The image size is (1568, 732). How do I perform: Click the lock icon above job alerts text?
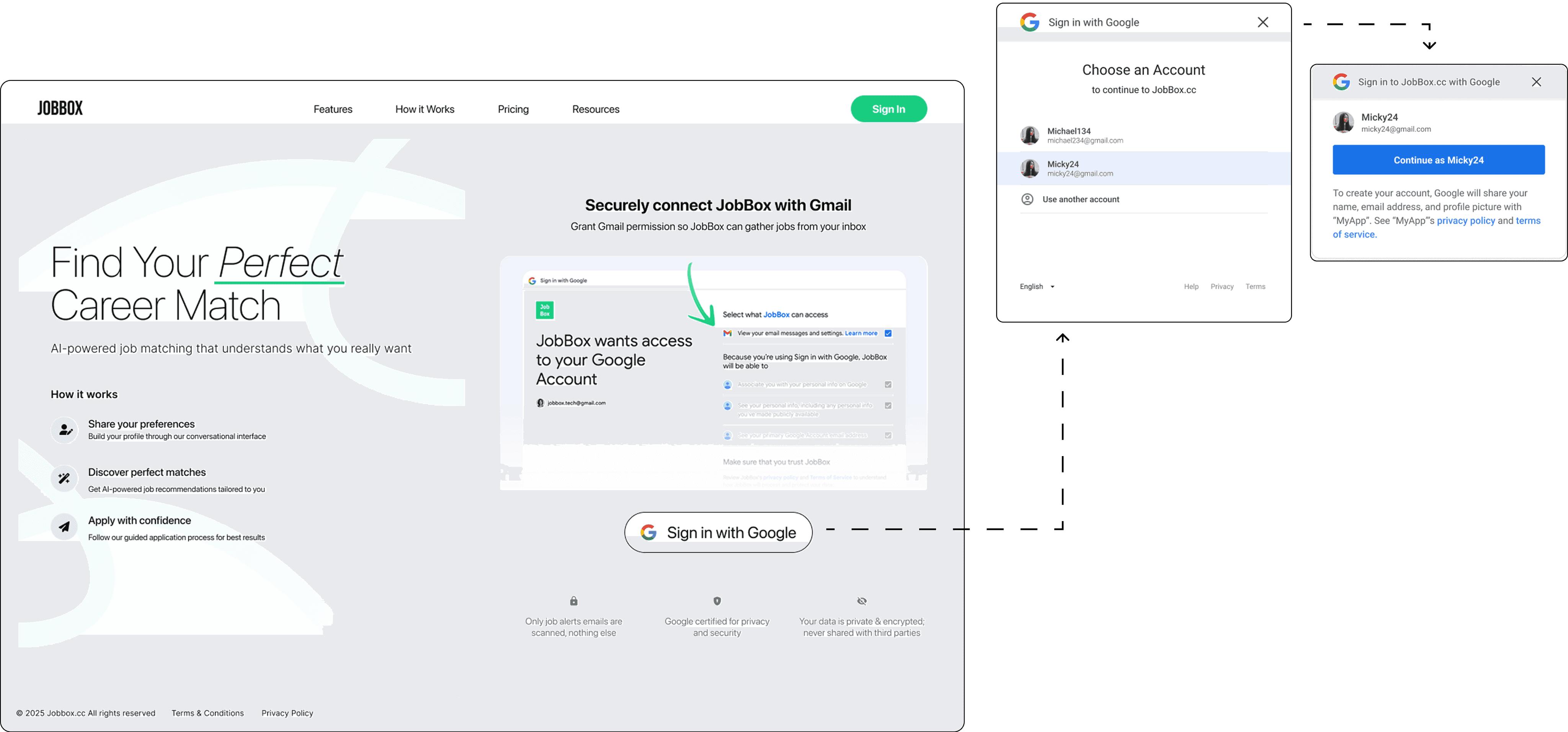[573, 601]
